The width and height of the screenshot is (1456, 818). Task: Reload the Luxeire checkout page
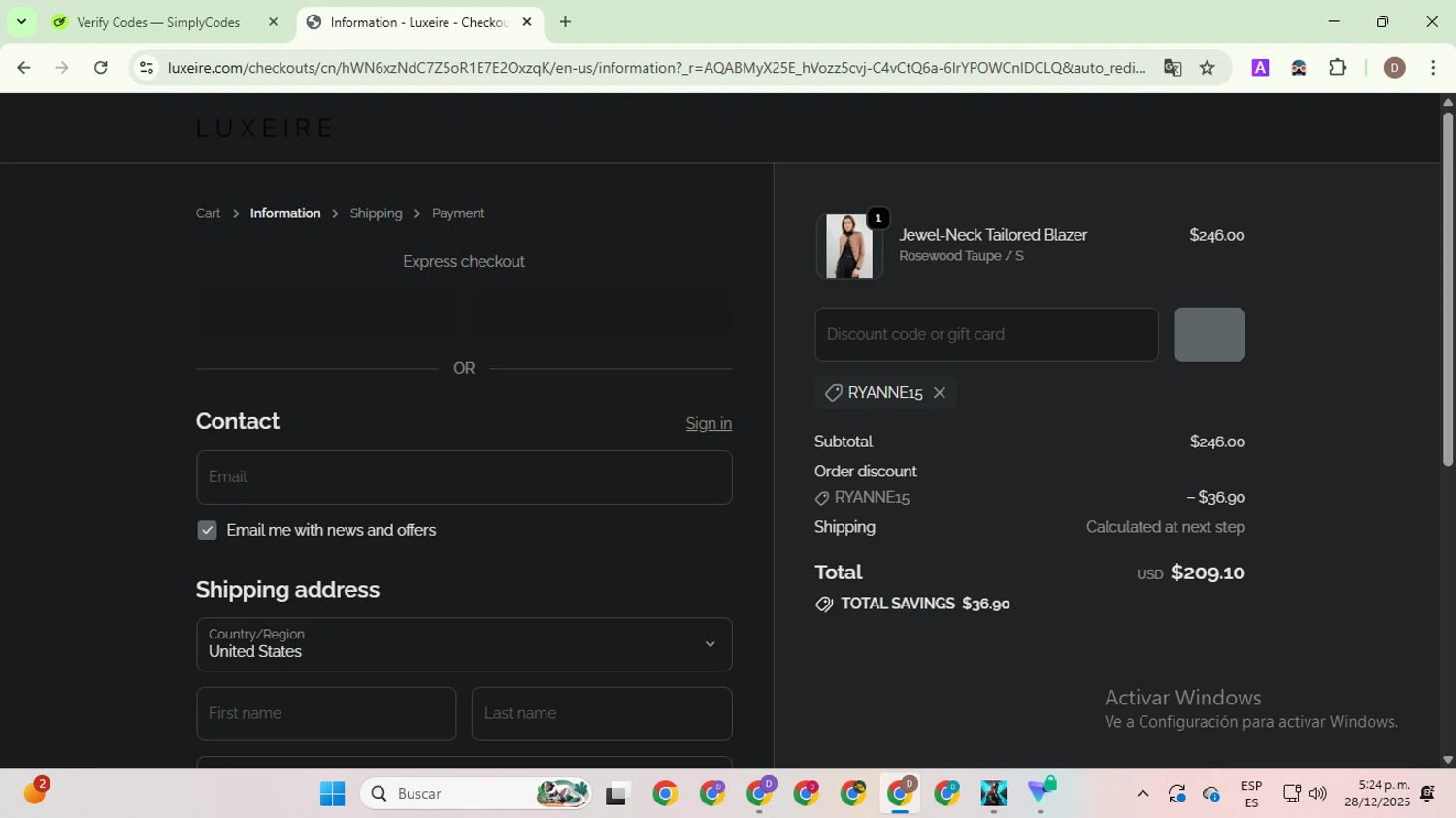pos(101,68)
